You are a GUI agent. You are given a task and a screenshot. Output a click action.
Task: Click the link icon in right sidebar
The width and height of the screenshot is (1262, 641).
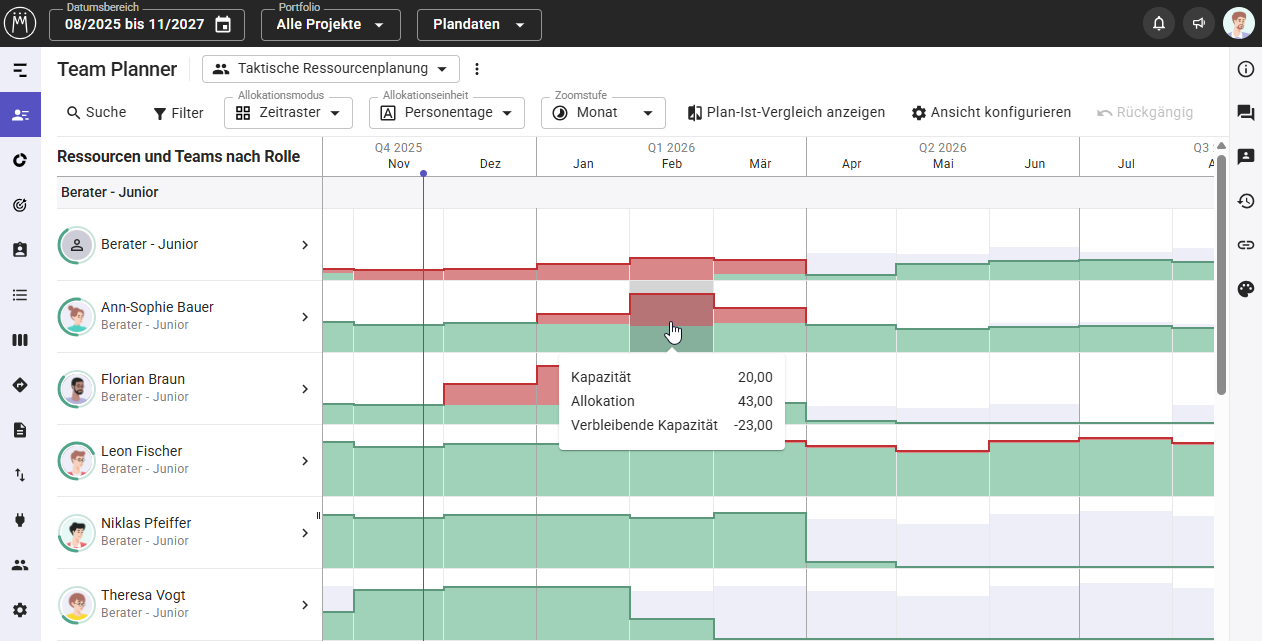pyautogui.click(x=1245, y=245)
